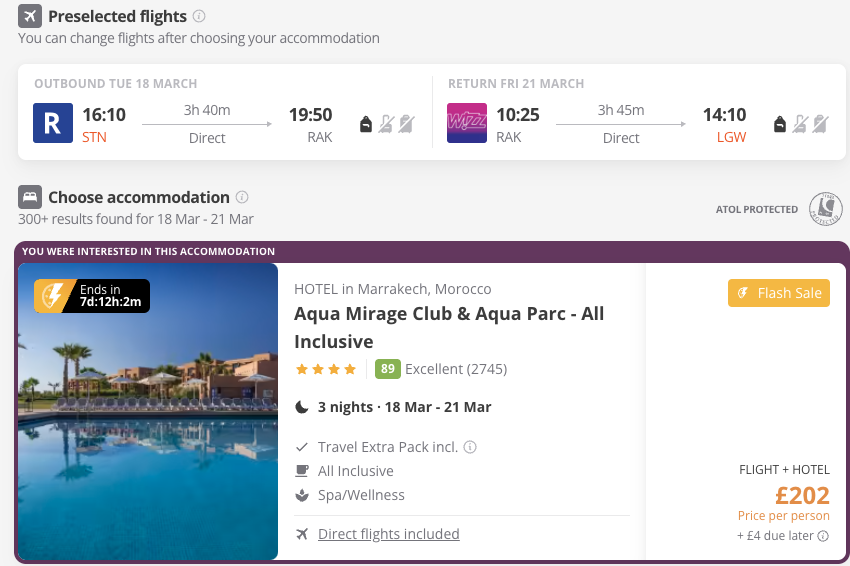Click the 89 Excellent review score
This screenshot has width=850, height=566.
pos(441,369)
